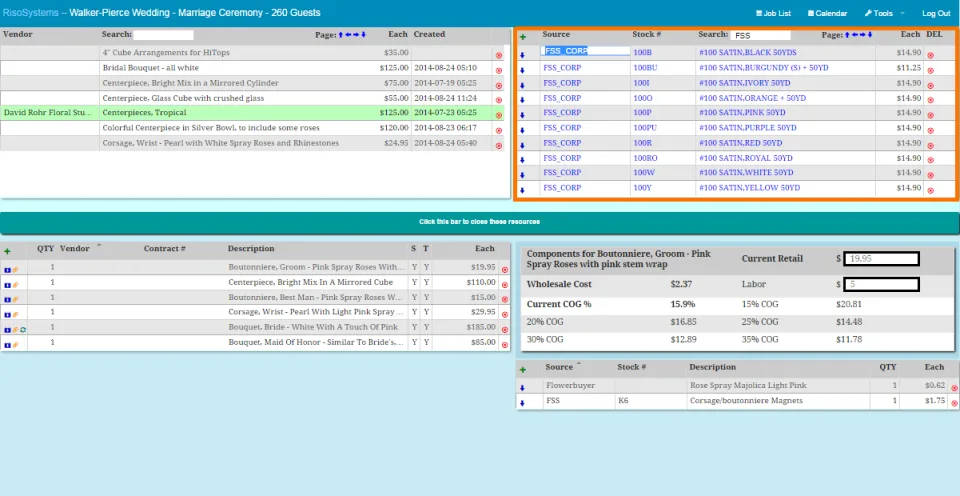The image size is (960, 496).
Task: Select the Bridal Bouquet - all white row
Action: click(x=255, y=68)
